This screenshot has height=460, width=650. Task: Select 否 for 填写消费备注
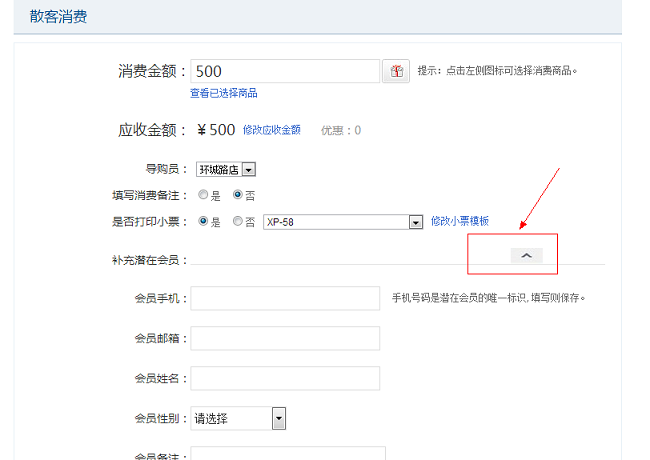click(x=238, y=195)
